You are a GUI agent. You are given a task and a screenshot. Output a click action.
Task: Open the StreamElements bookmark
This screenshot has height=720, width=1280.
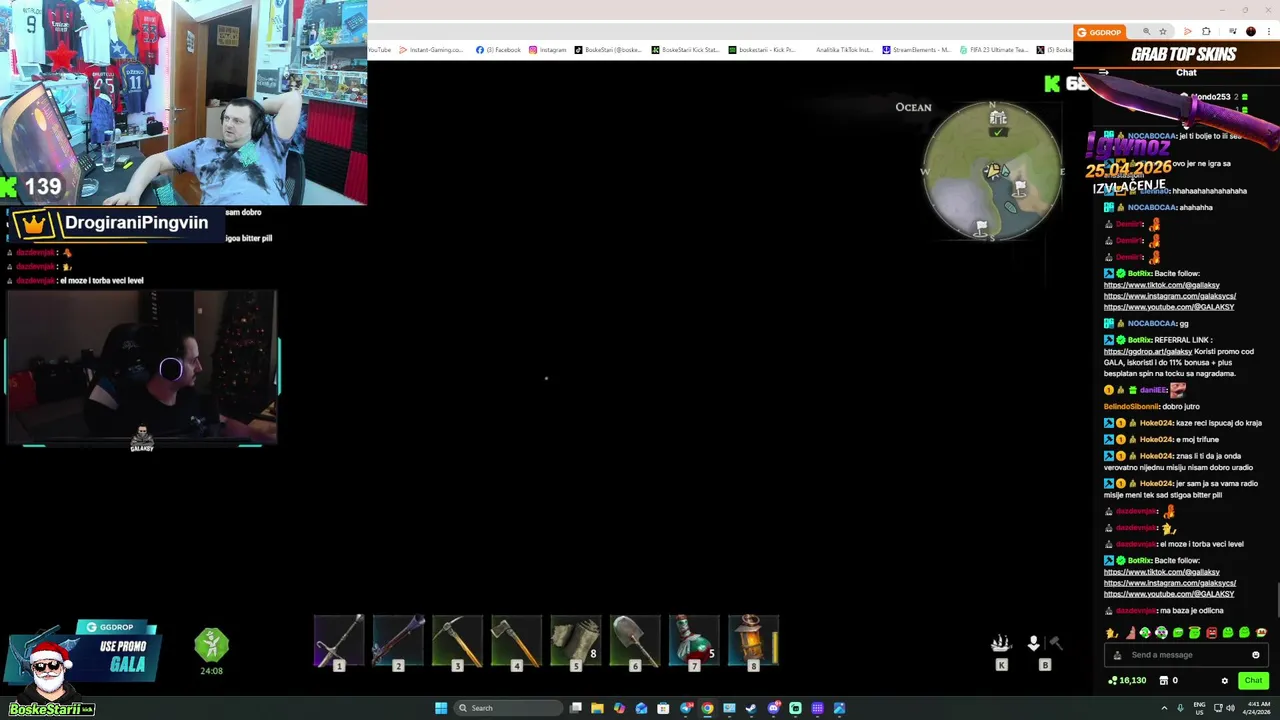pyautogui.click(x=916, y=50)
